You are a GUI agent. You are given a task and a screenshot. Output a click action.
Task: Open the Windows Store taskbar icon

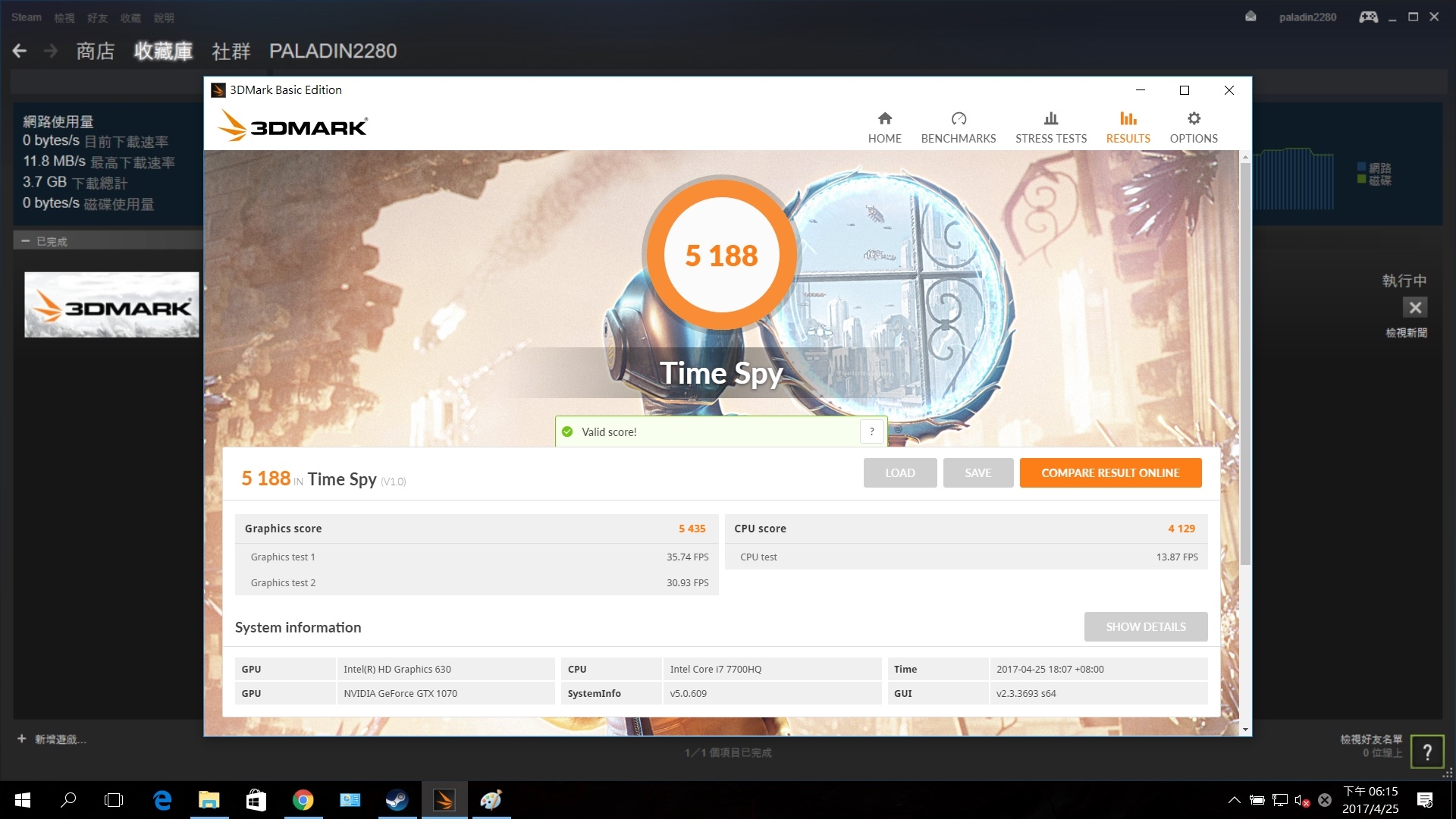coord(256,800)
